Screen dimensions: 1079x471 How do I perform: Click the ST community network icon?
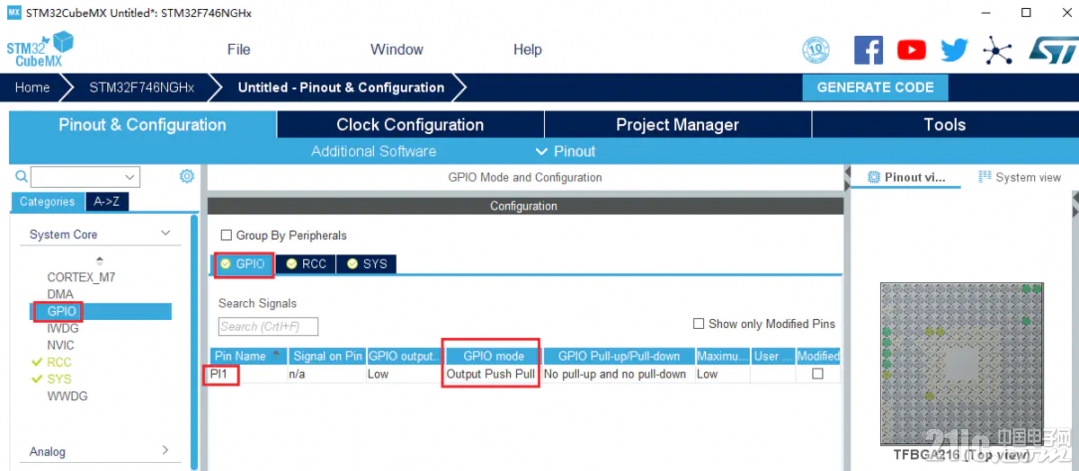998,50
